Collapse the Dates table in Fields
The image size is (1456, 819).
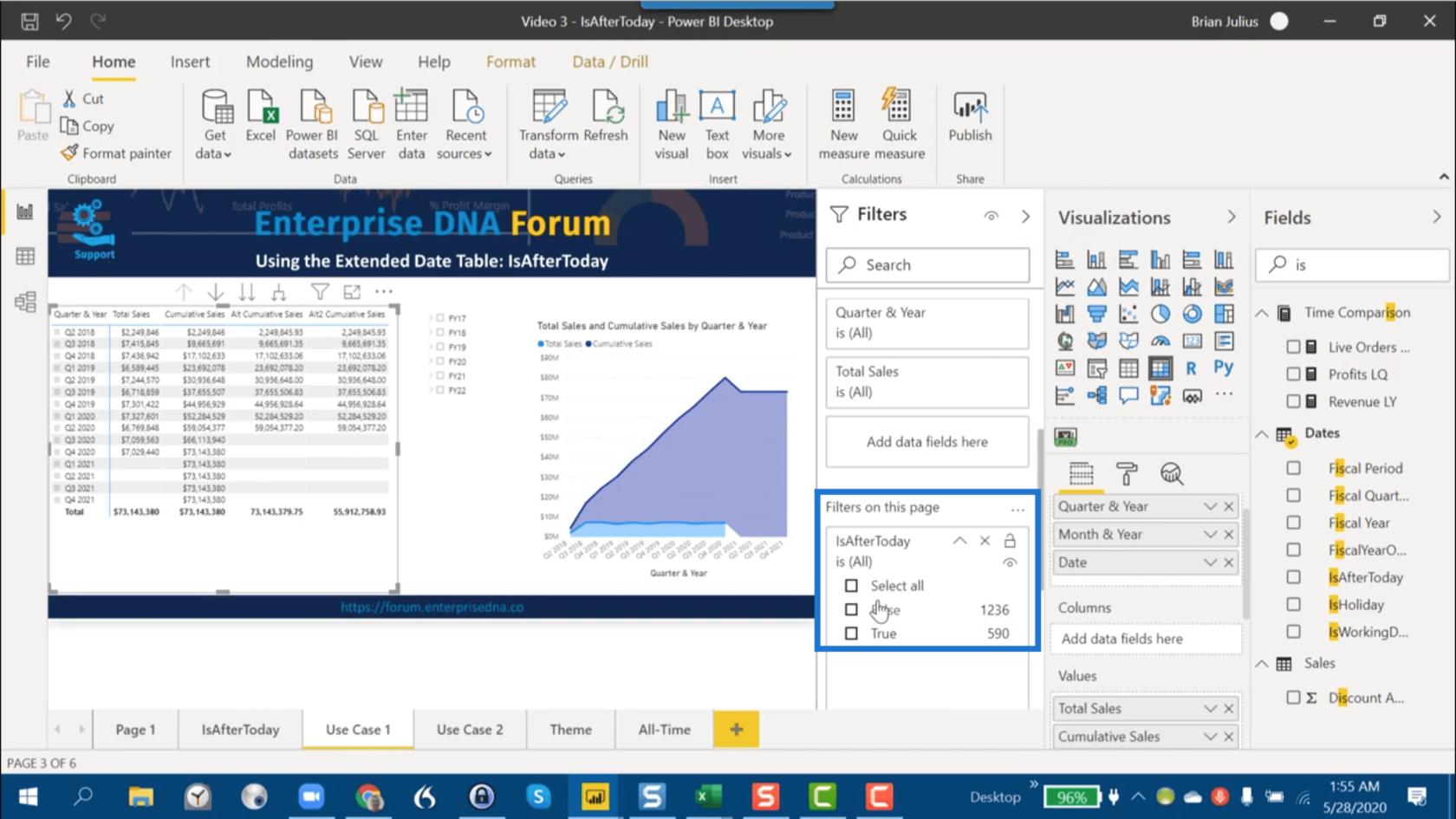click(1262, 433)
